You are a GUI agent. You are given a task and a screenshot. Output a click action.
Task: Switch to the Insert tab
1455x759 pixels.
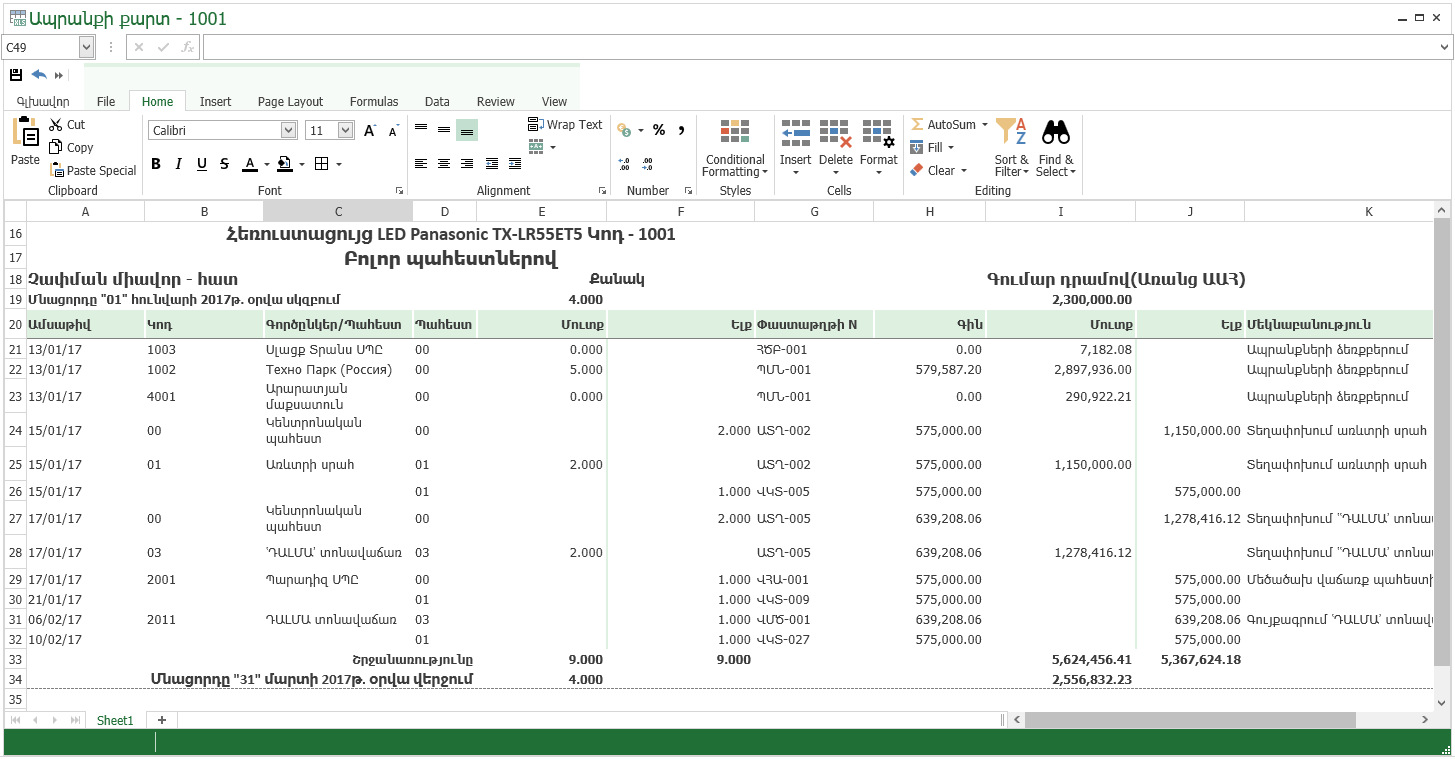pyautogui.click(x=215, y=101)
